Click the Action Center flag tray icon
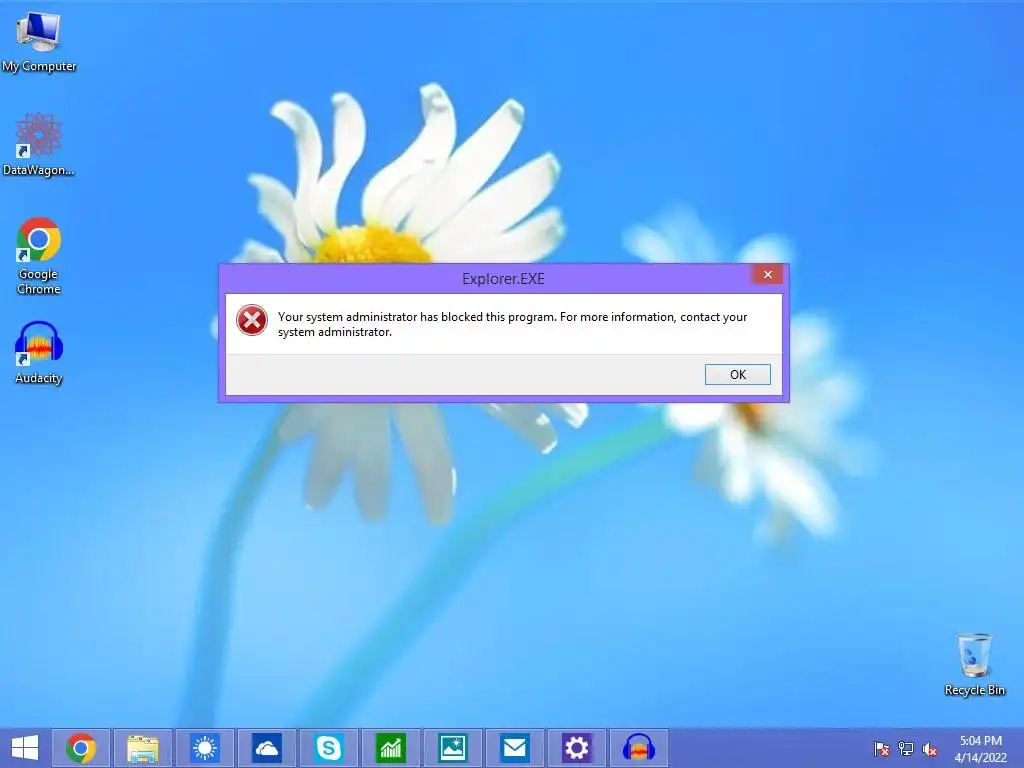Viewport: 1024px width, 768px height. tap(882, 748)
